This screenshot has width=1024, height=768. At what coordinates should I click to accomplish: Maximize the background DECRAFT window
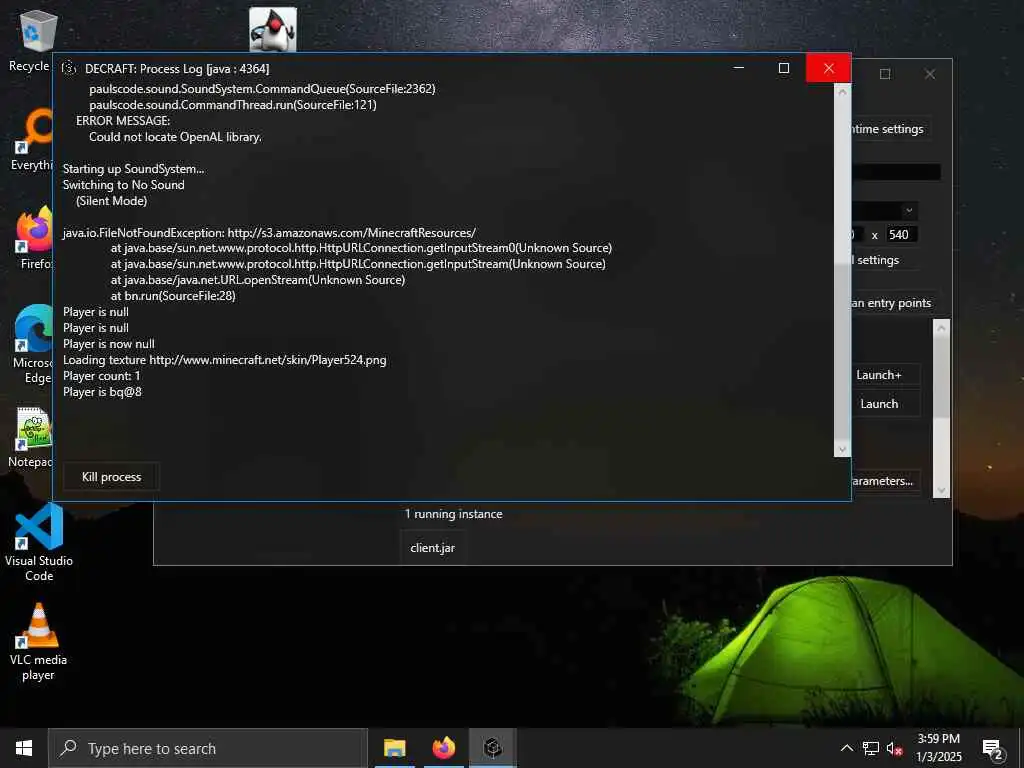coord(885,74)
